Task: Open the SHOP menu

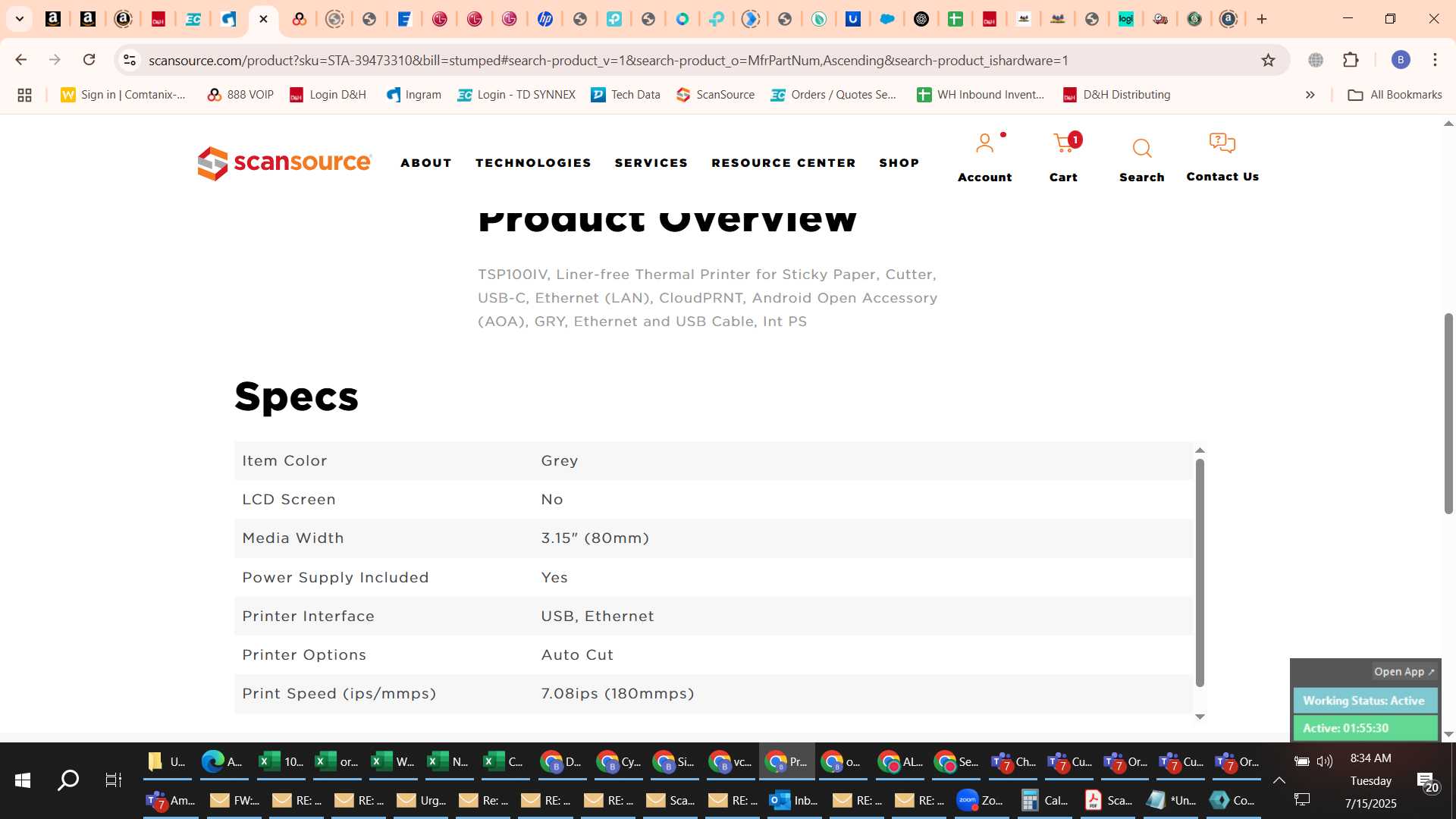Action: click(899, 163)
